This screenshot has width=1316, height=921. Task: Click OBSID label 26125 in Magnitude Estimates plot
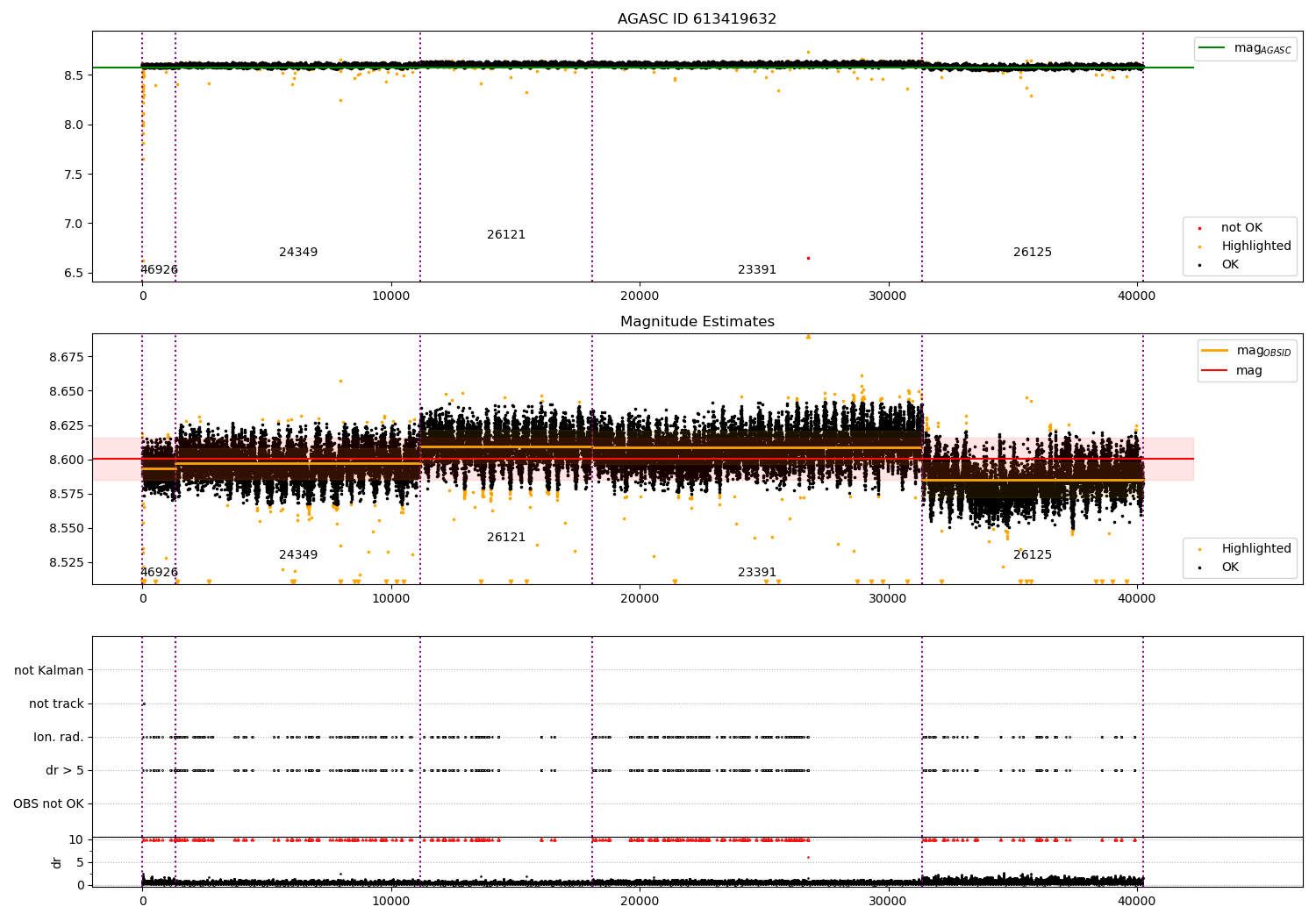pyautogui.click(x=1033, y=555)
